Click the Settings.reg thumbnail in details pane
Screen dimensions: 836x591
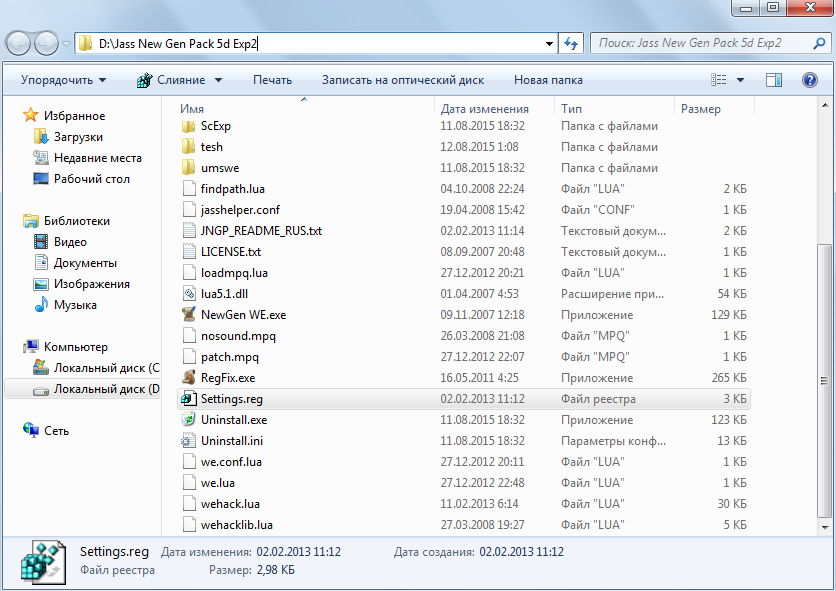point(43,562)
